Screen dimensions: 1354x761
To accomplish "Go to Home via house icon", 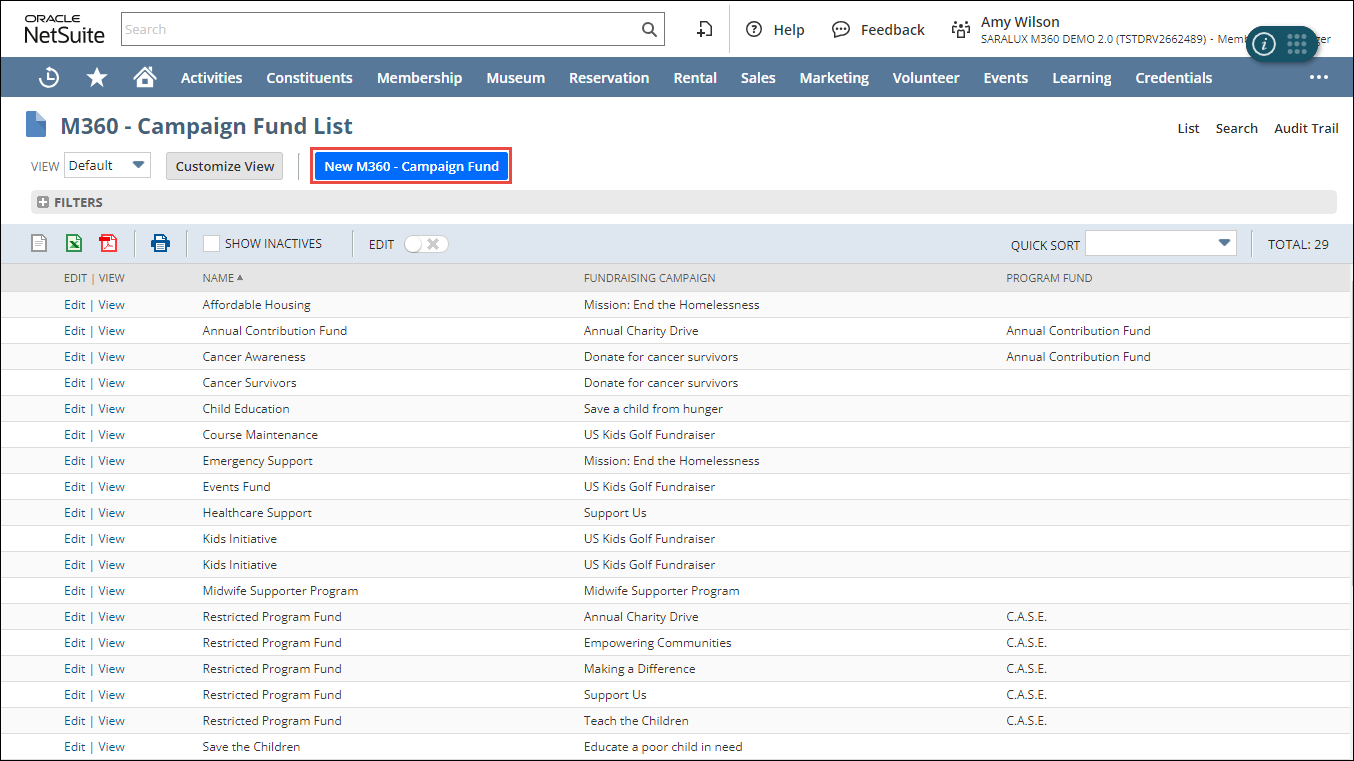I will coord(145,78).
